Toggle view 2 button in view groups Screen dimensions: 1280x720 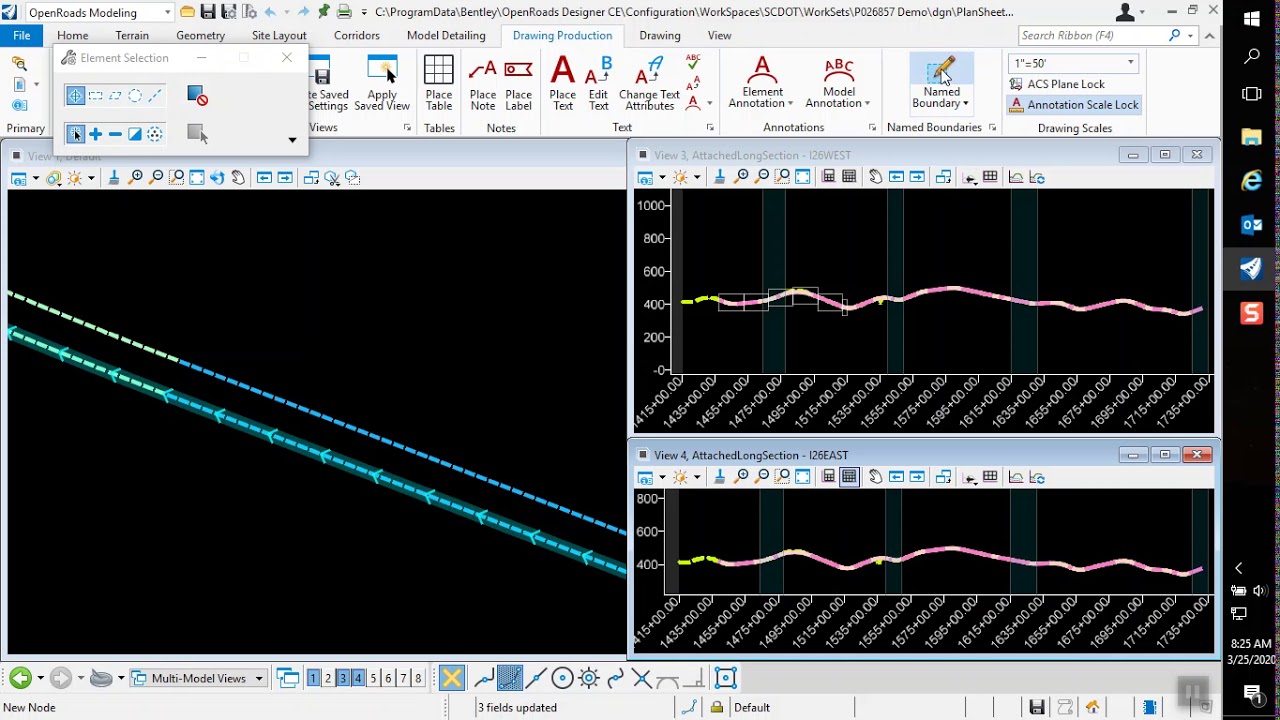click(x=328, y=678)
